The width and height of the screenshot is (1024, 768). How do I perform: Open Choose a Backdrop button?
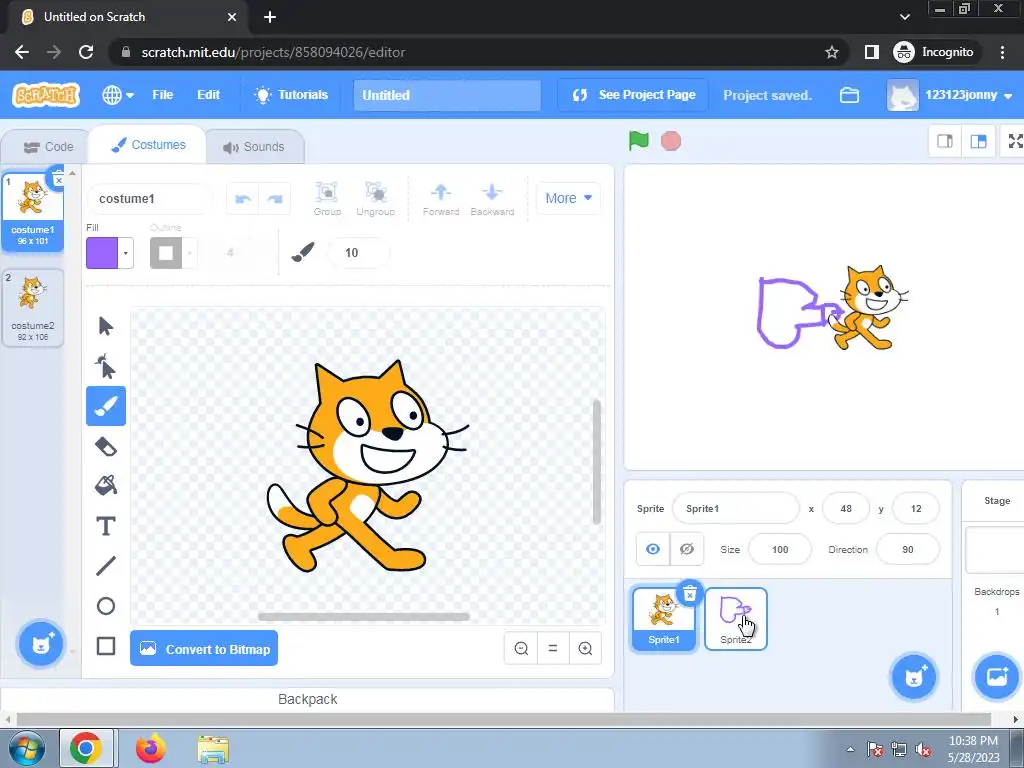[x=997, y=677]
